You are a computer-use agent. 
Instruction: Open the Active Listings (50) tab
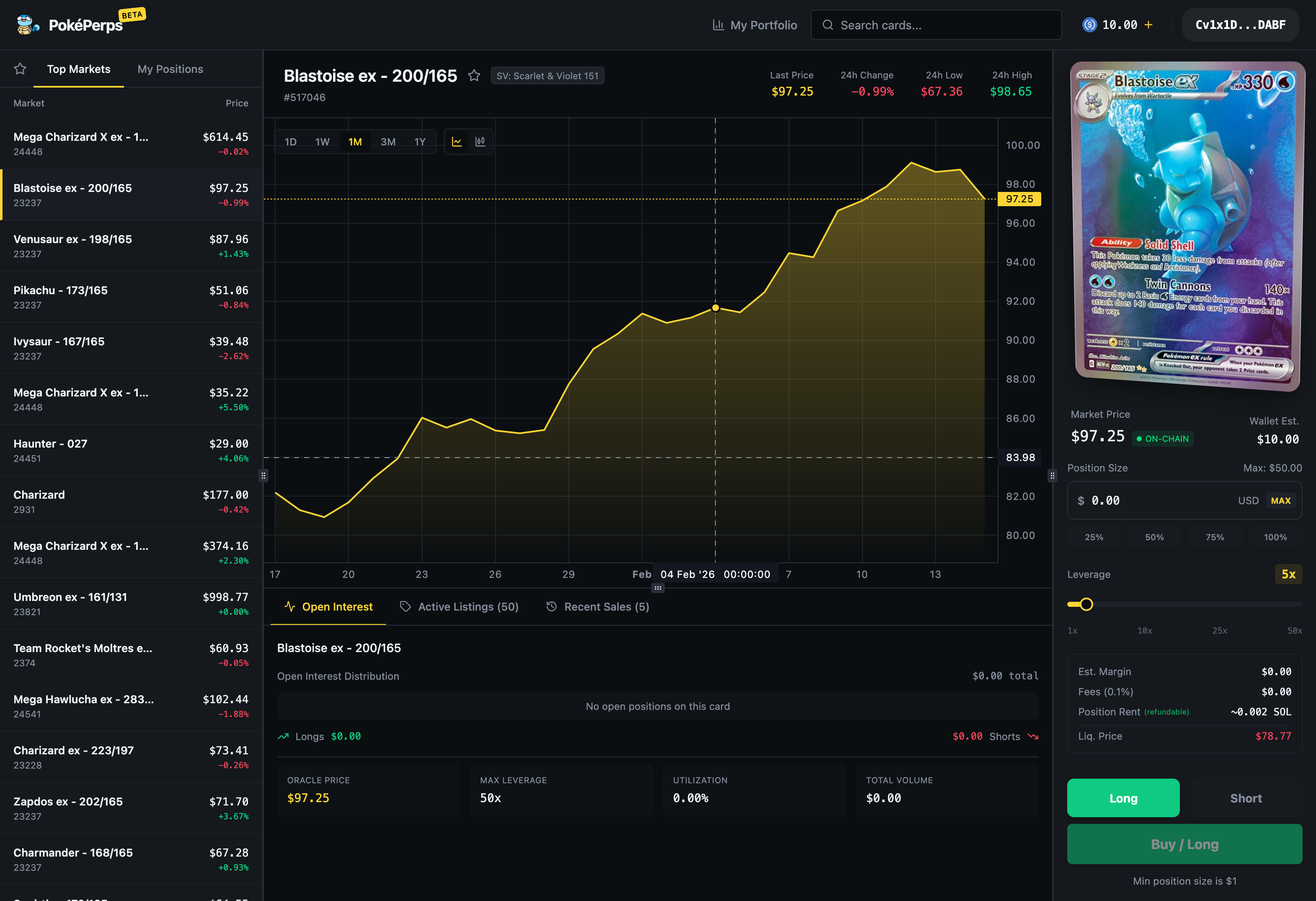(x=468, y=606)
